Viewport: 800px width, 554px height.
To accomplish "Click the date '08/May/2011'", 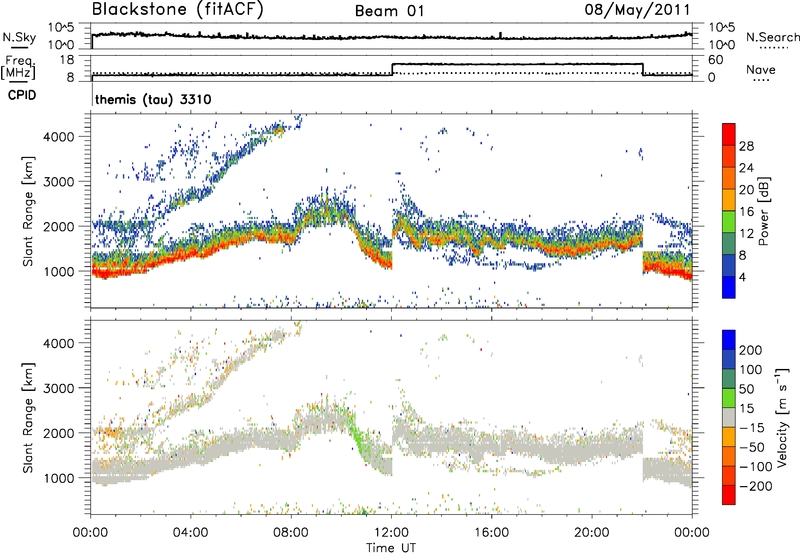I will point(637,9).
